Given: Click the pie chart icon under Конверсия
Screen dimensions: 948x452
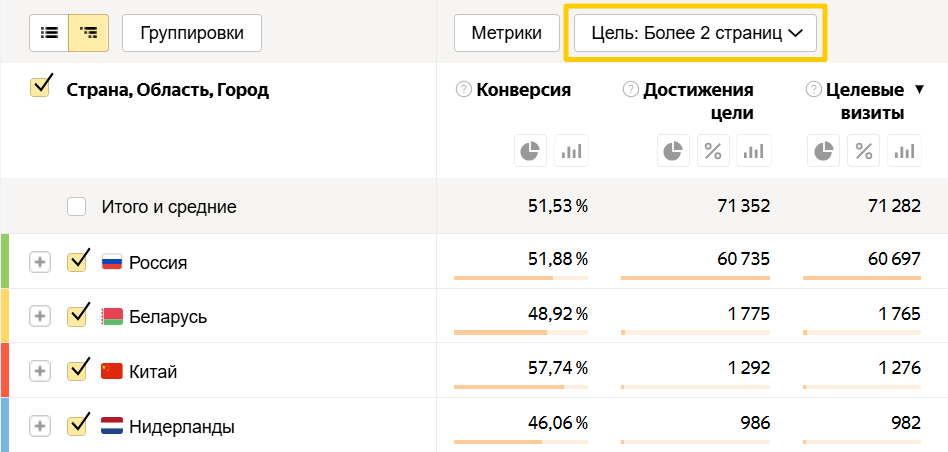Looking at the screenshot, I should 530,151.
